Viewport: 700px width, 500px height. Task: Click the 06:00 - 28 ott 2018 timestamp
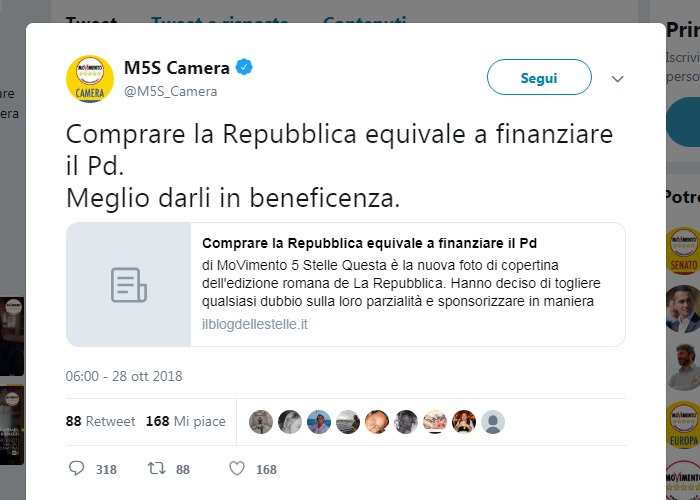tap(124, 376)
